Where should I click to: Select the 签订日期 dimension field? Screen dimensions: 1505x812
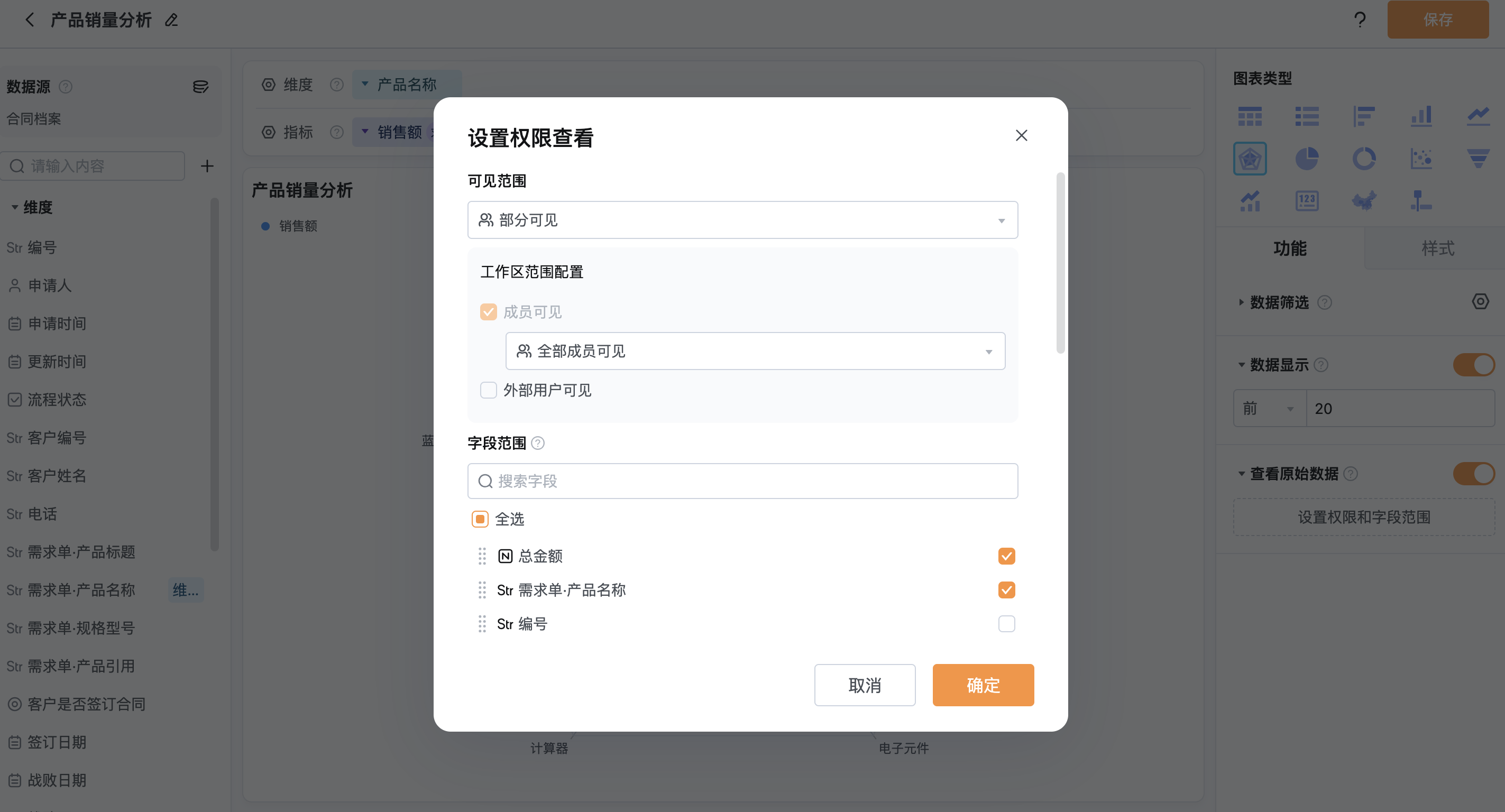pos(57,742)
